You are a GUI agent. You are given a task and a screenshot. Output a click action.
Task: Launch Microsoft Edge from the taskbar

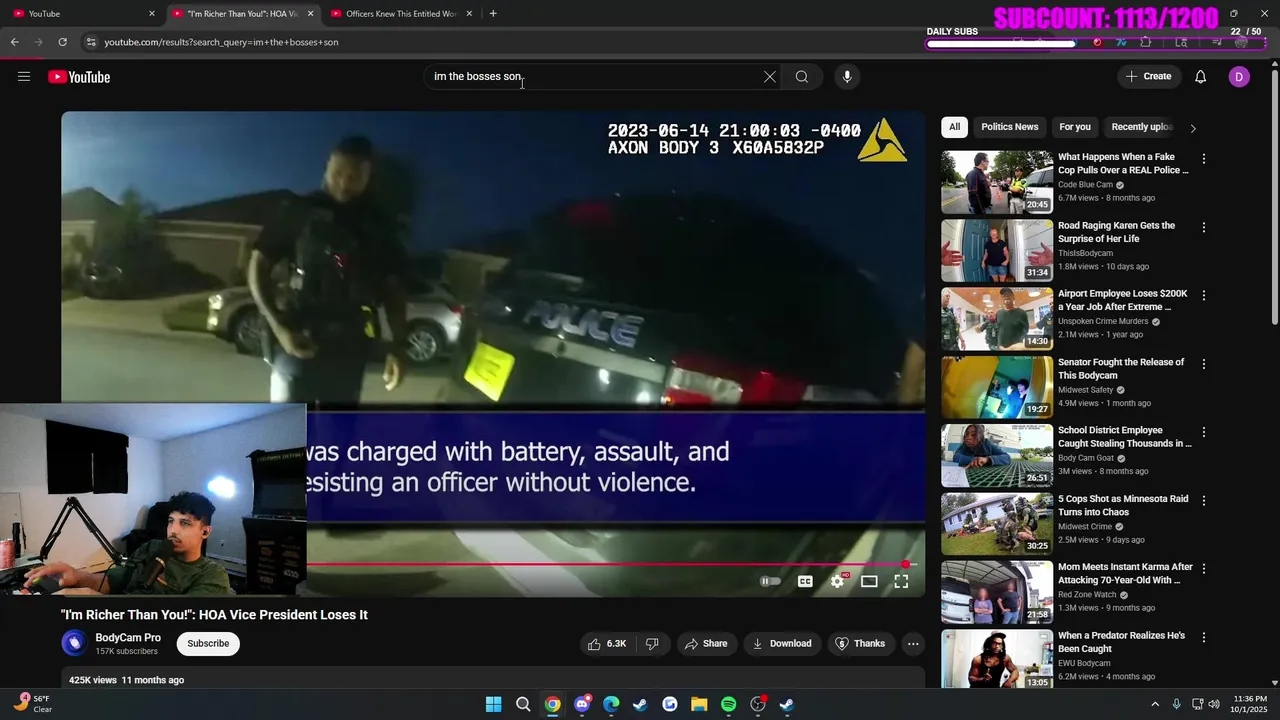pos(611,705)
